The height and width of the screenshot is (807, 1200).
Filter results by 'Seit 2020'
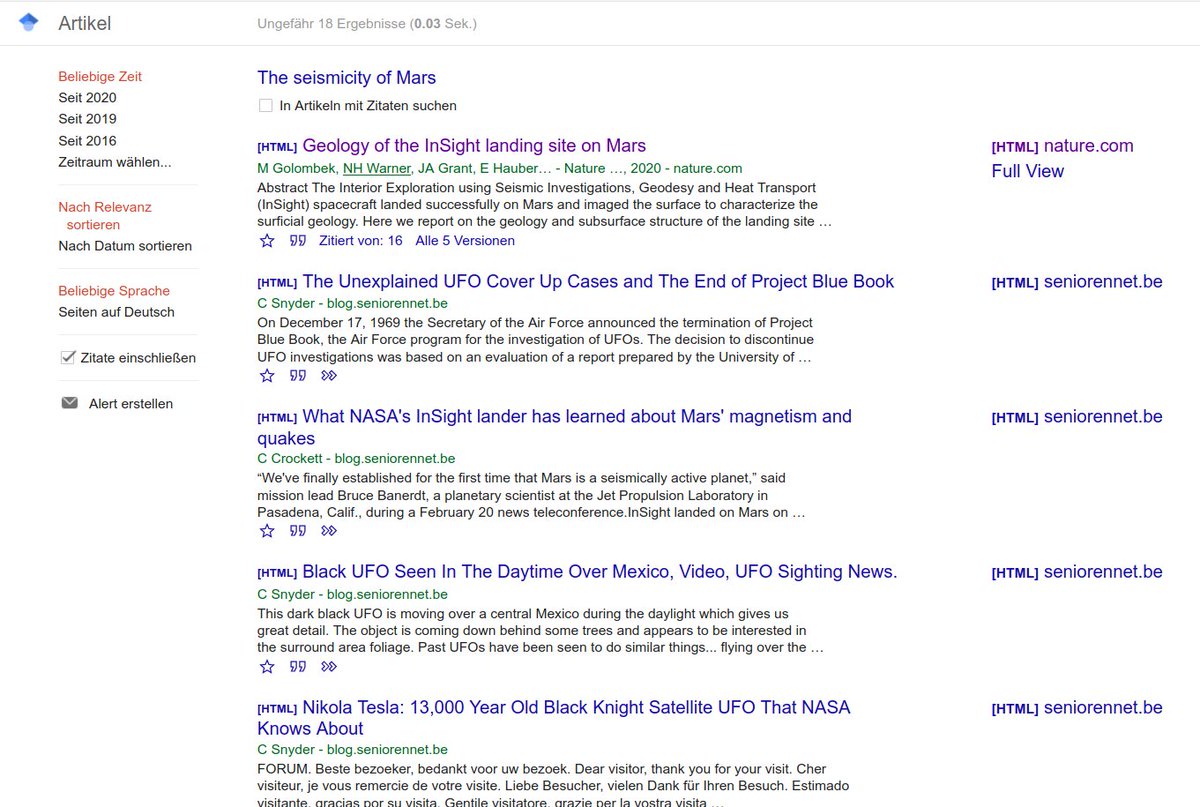point(87,98)
